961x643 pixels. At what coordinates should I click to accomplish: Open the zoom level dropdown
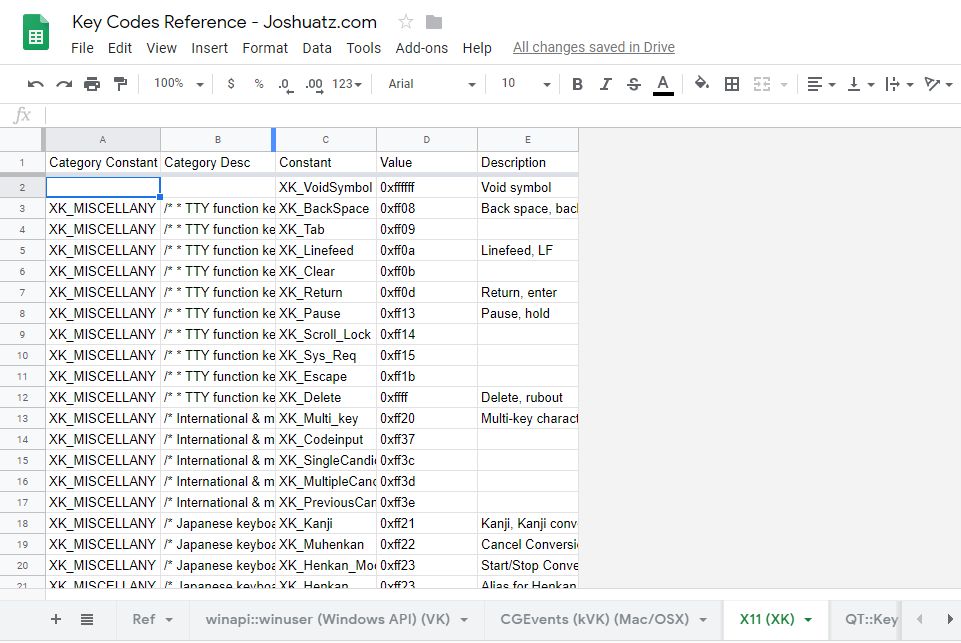click(x=179, y=84)
